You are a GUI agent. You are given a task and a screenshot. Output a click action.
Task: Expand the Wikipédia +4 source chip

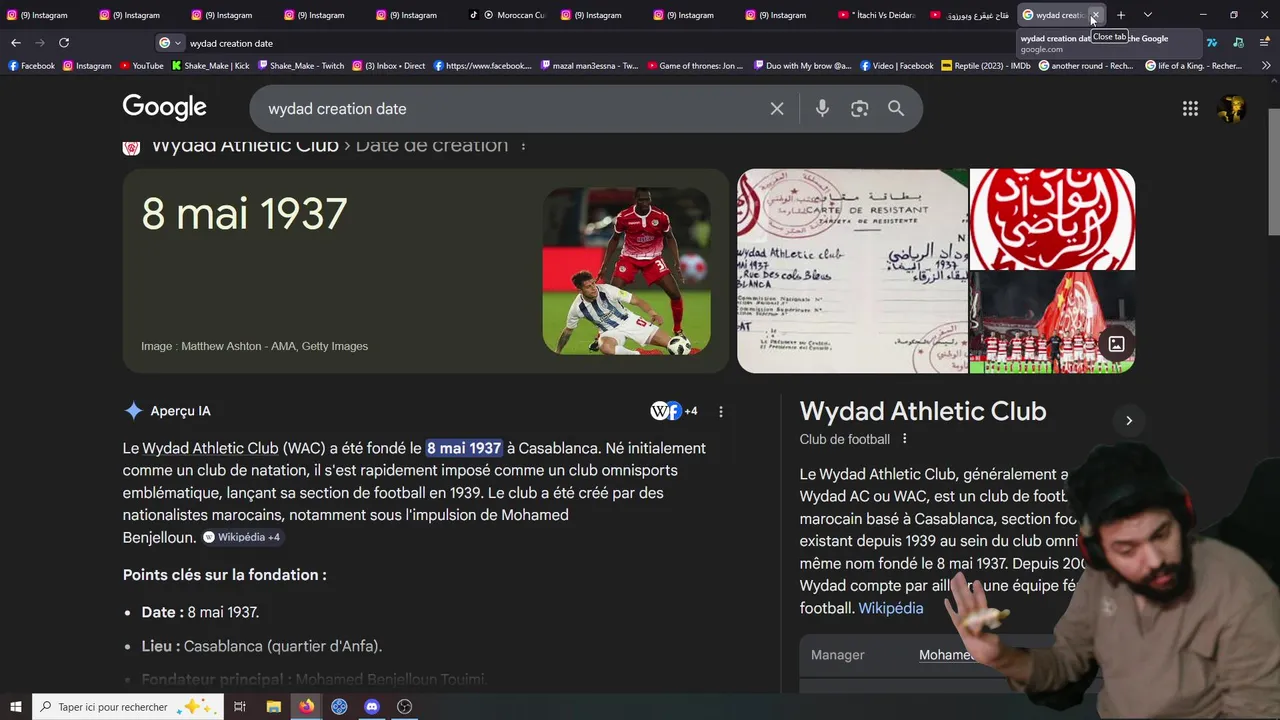243,537
